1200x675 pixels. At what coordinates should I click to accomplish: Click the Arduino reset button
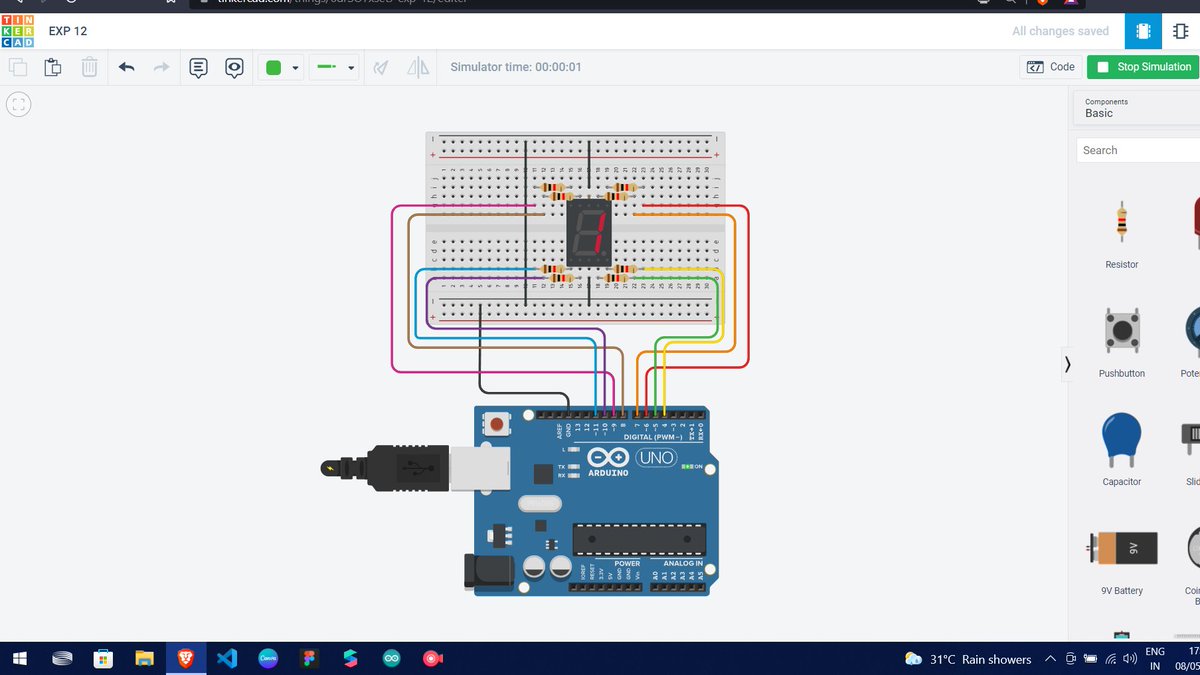point(497,424)
